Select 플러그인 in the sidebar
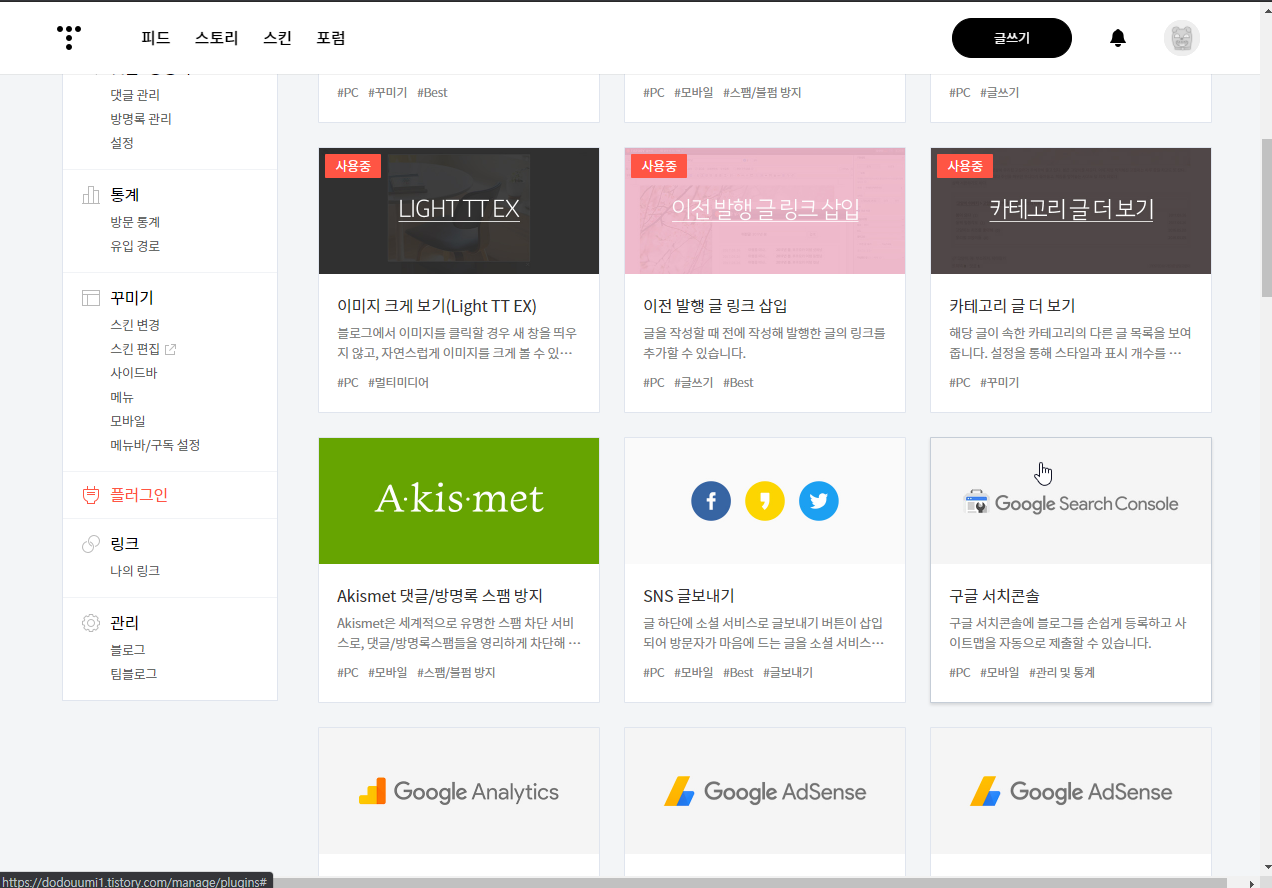Screen dimensions: 1272x888 [139, 495]
